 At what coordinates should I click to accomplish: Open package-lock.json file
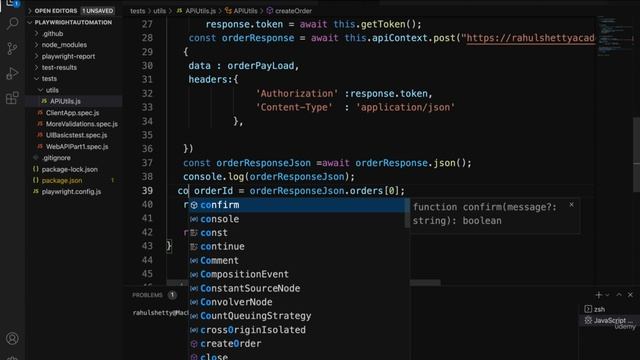pyautogui.click(x=69, y=169)
